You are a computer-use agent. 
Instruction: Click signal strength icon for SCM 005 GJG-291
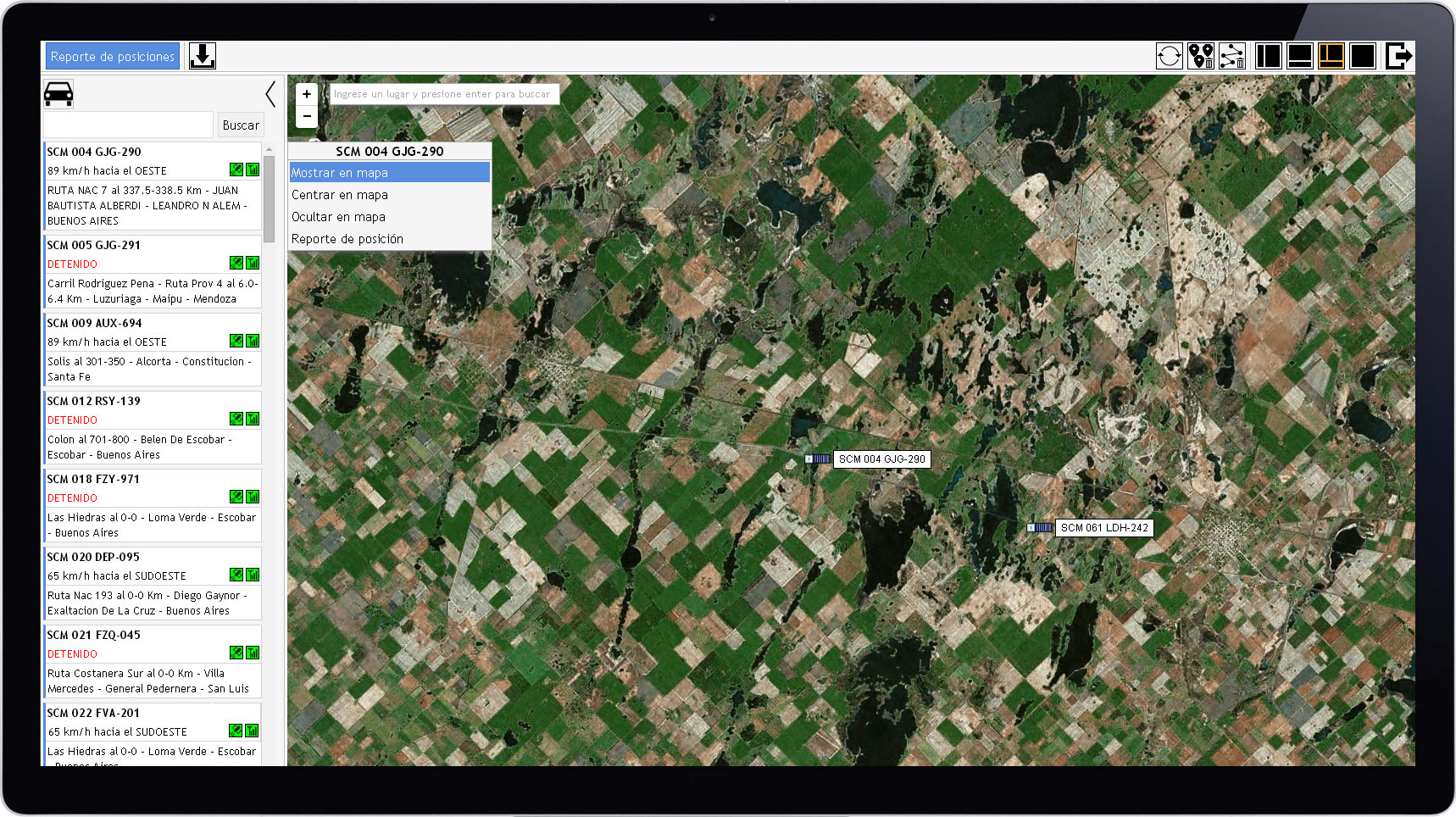pyautogui.click(x=253, y=263)
